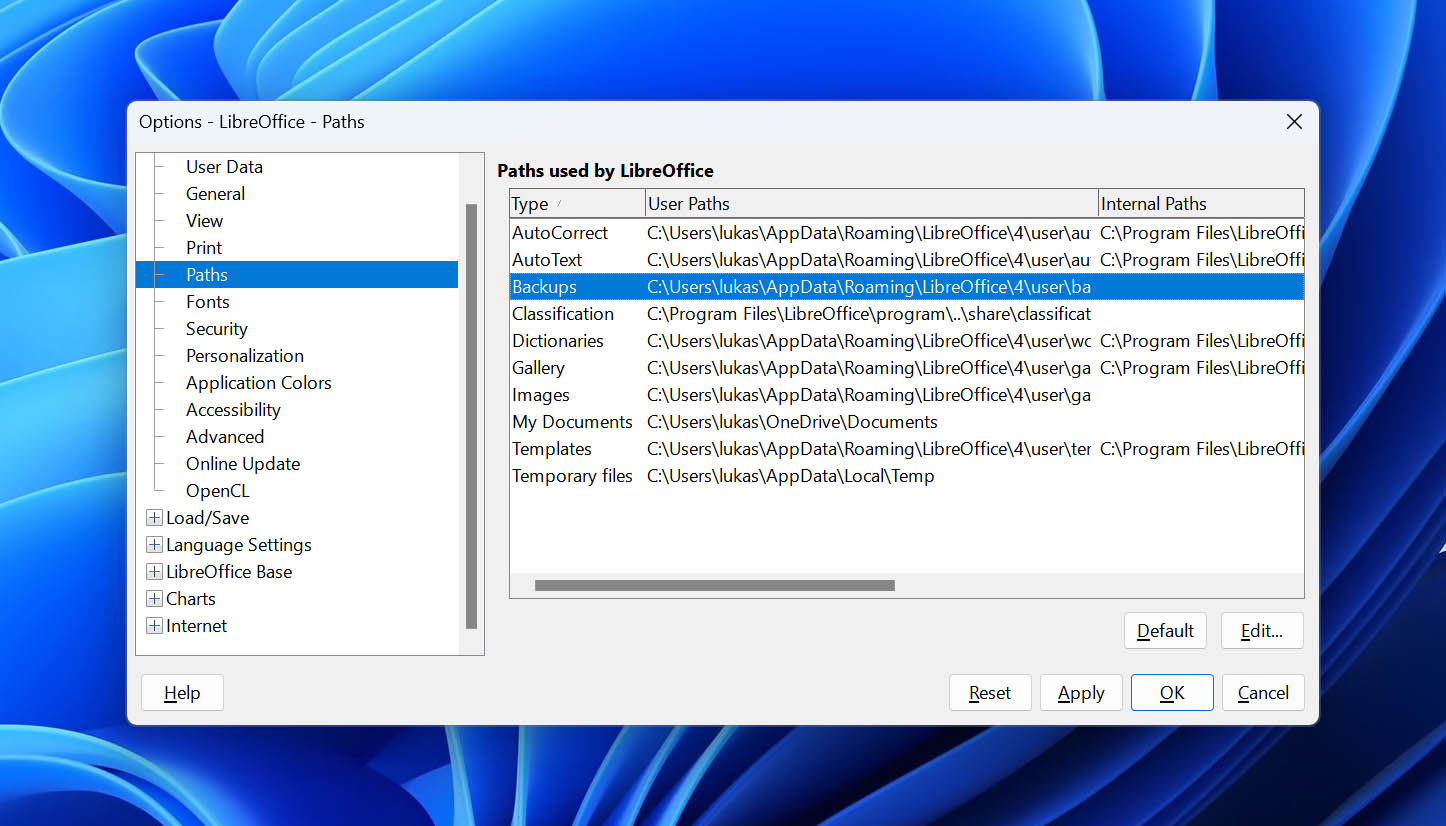Expand the Charts tree node
Screen dimensions: 1446x826
click(154, 599)
